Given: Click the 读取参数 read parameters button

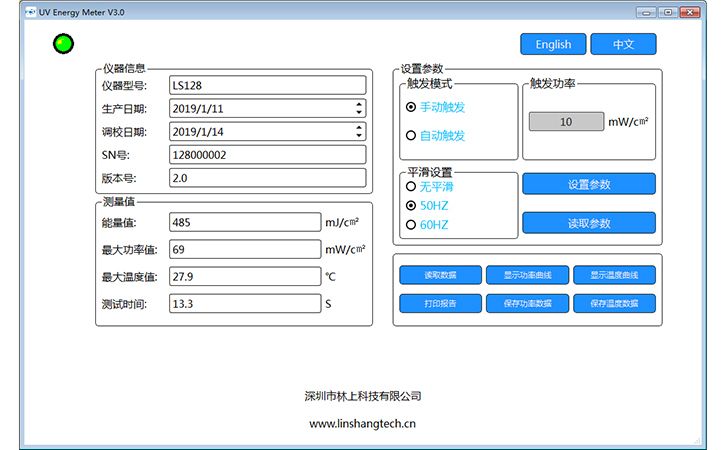Looking at the screenshot, I should point(589,223).
